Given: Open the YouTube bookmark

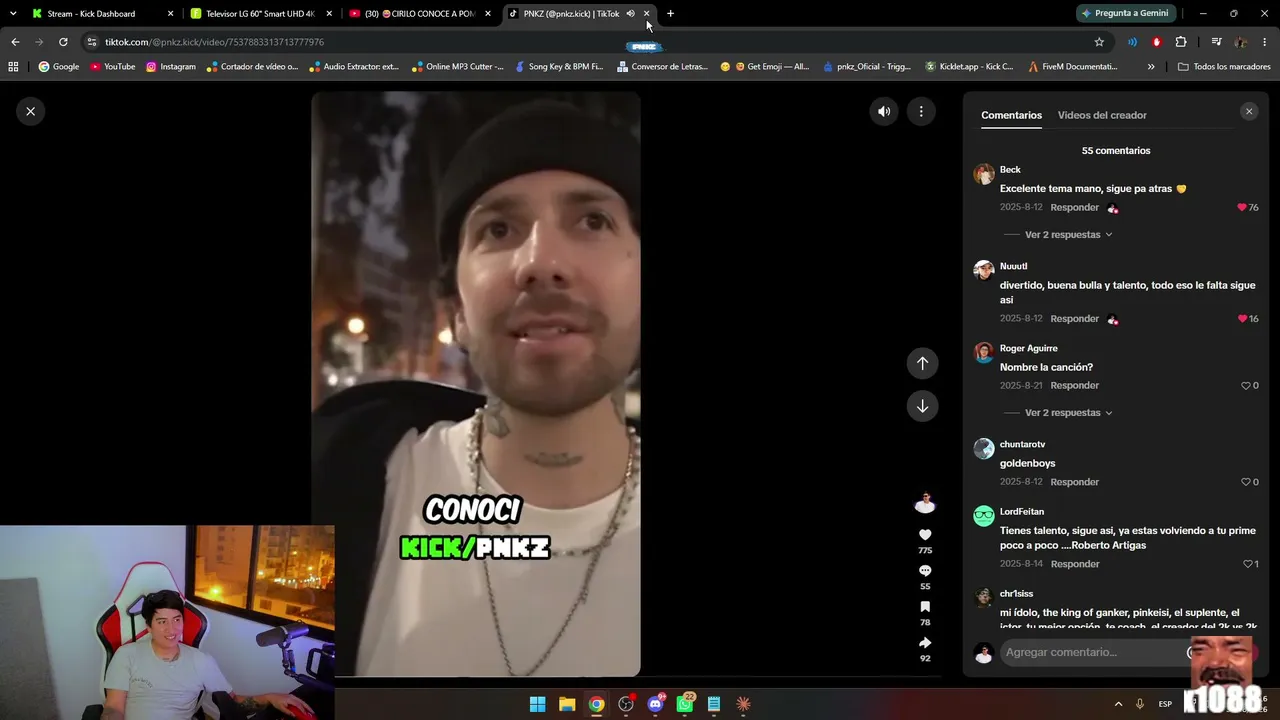Looking at the screenshot, I should point(112,67).
